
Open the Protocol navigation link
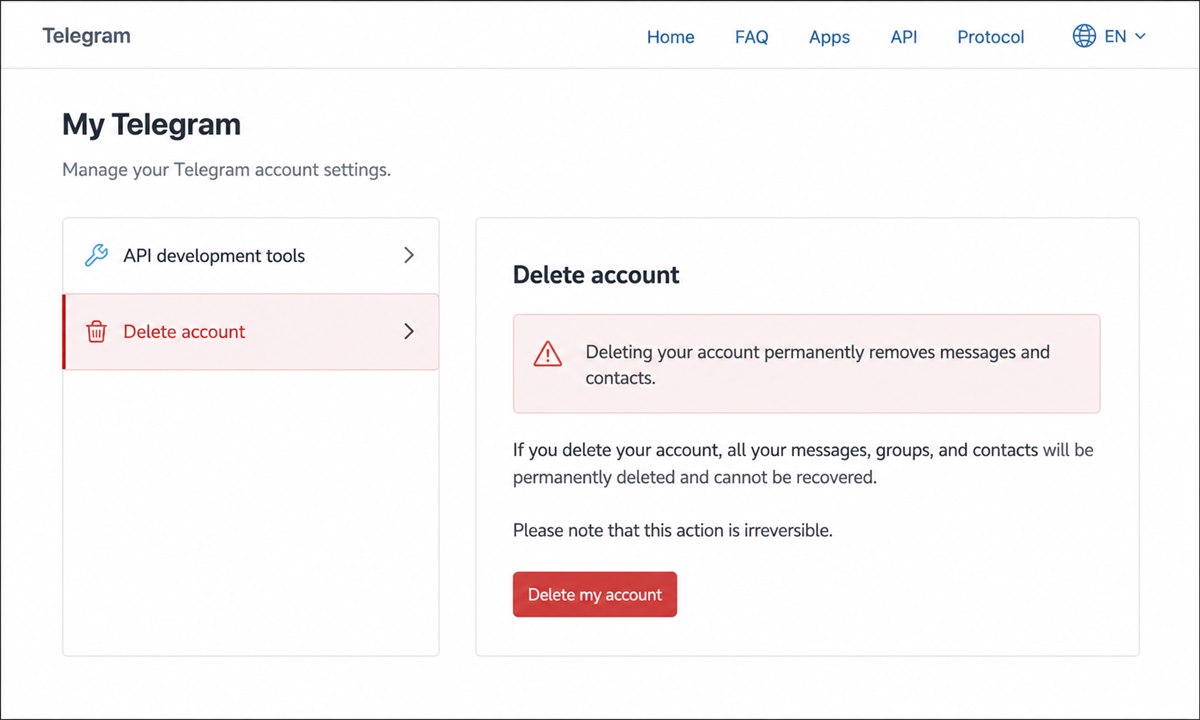point(991,37)
